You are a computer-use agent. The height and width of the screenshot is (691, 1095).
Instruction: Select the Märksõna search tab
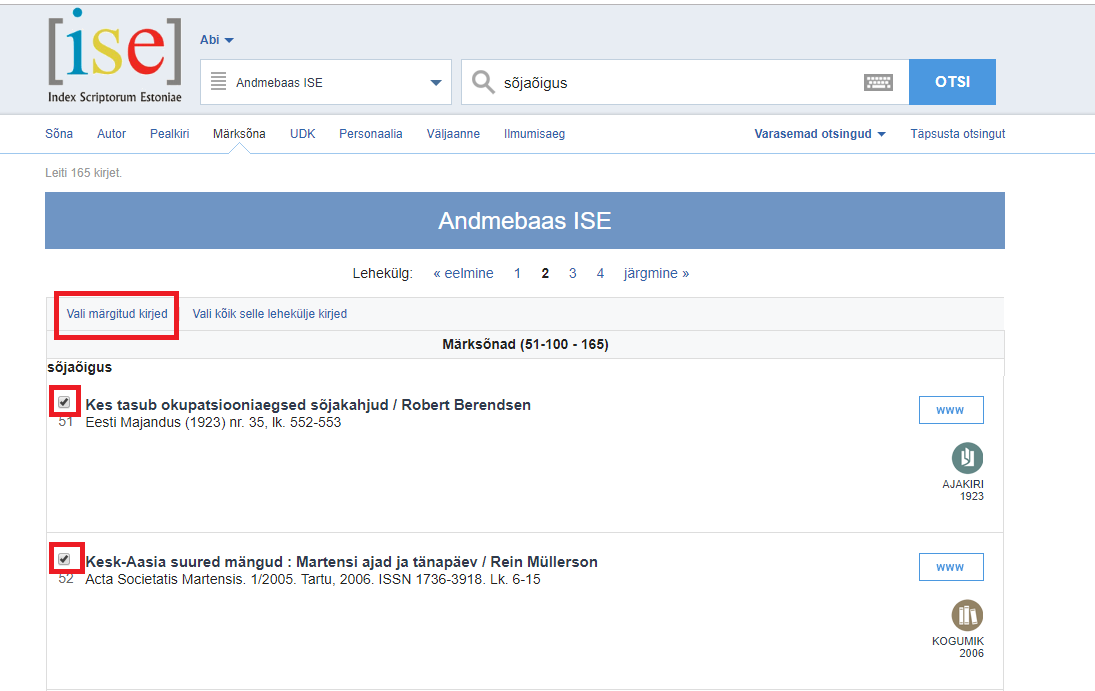pyautogui.click(x=239, y=133)
